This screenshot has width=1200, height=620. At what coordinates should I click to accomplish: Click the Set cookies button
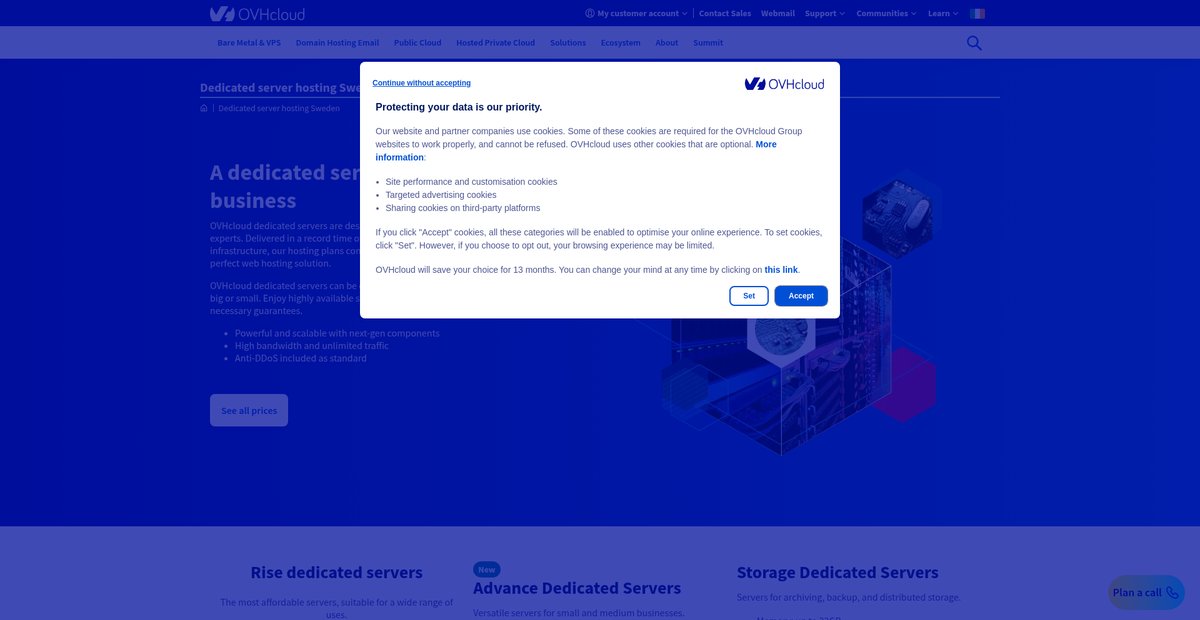tap(749, 296)
